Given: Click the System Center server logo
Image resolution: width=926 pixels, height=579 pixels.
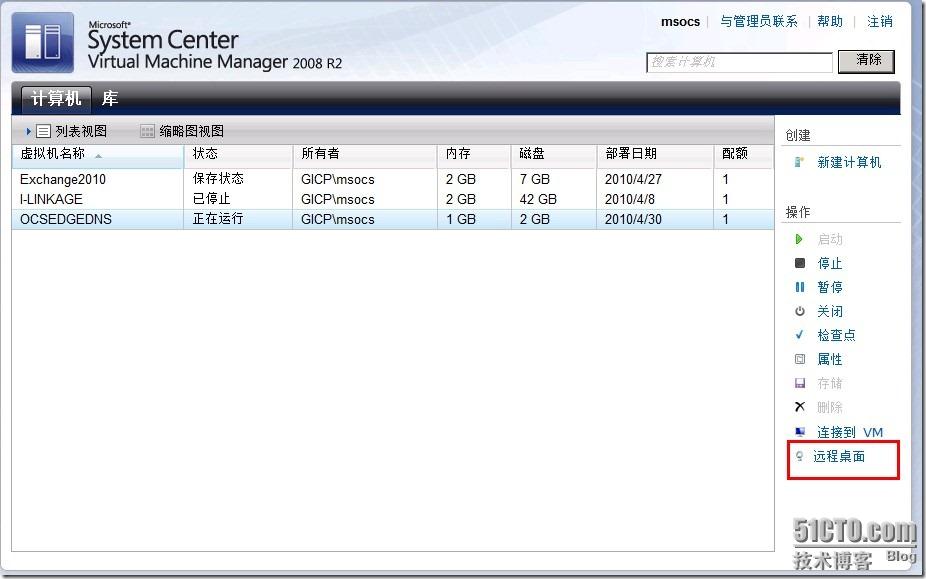Looking at the screenshot, I should tap(43, 43).
